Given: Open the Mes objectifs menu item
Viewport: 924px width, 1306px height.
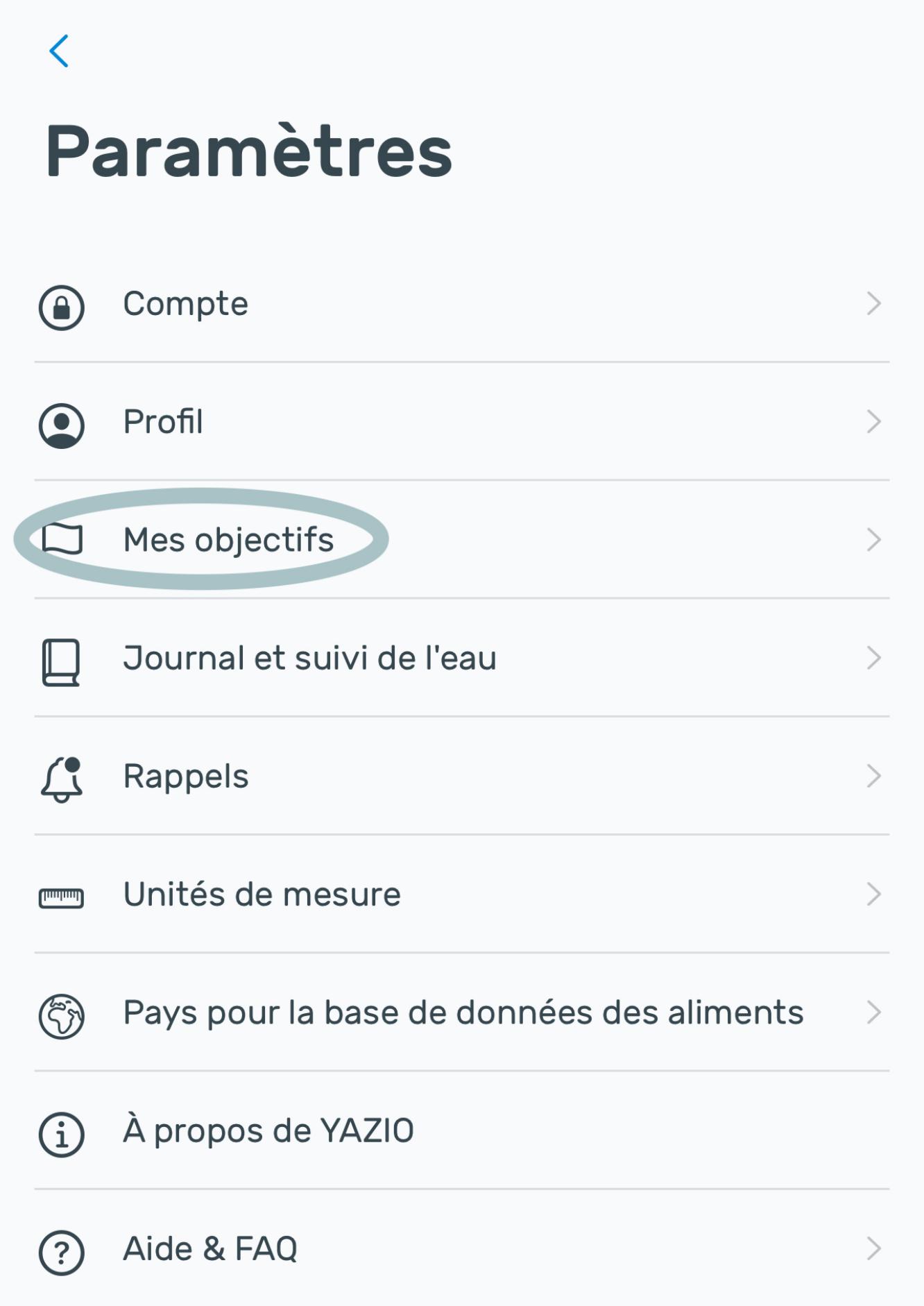Looking at the screenshot, I should (228, 540).
